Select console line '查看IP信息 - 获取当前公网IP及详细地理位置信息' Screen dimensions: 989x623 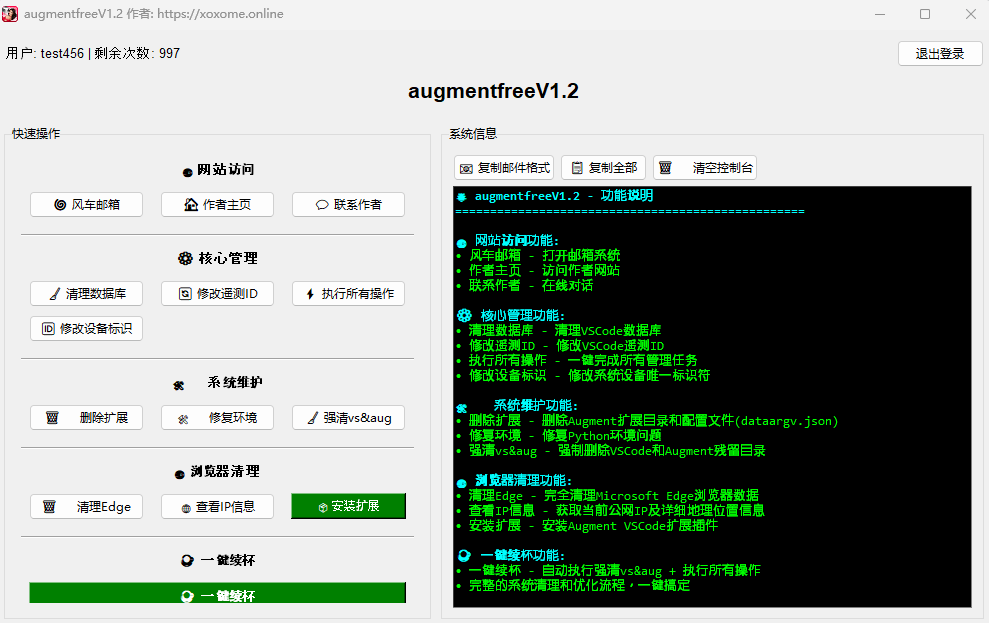coord(617,511)
